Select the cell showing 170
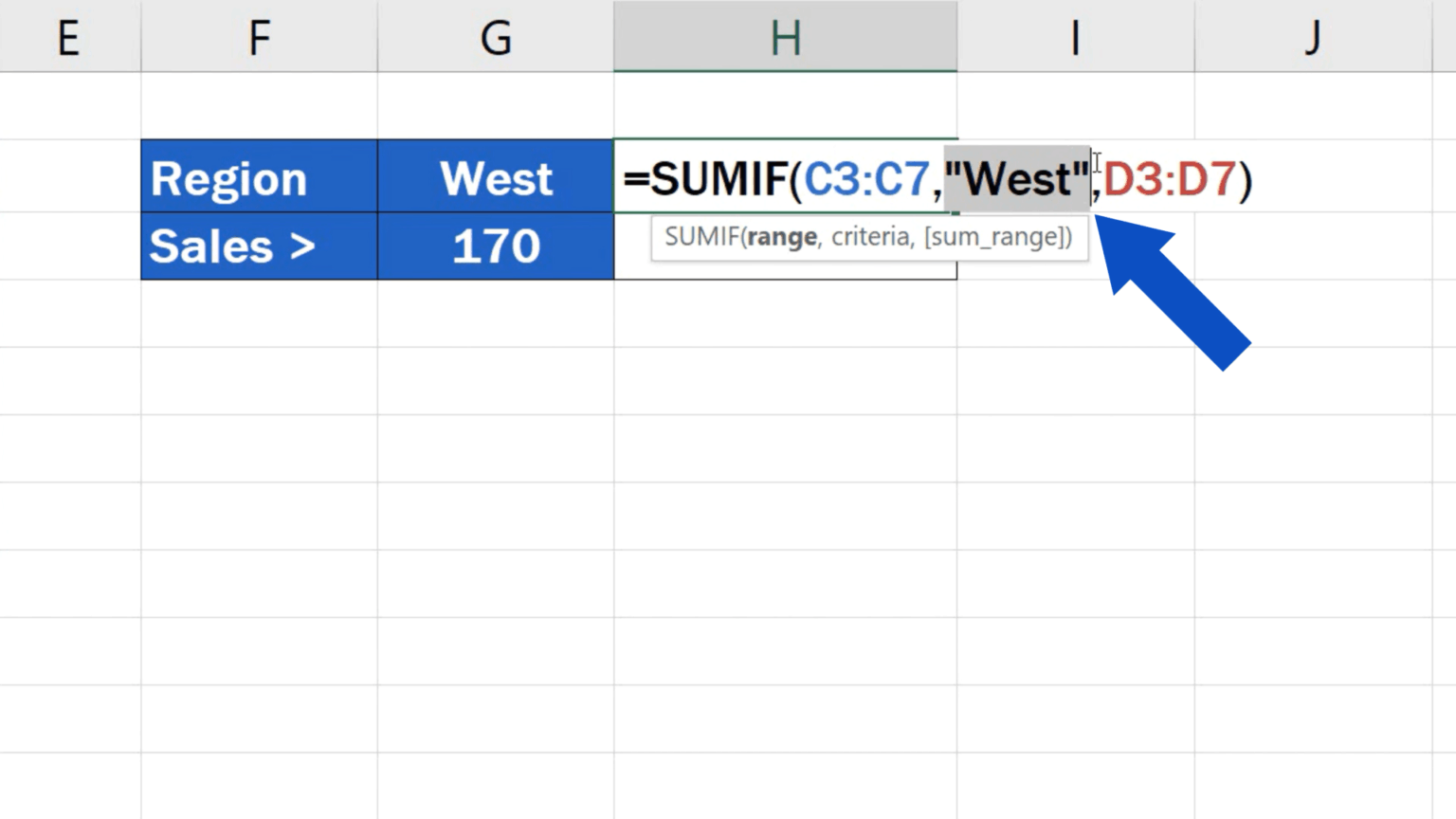1456x819 pixels. tap(495, 246)
